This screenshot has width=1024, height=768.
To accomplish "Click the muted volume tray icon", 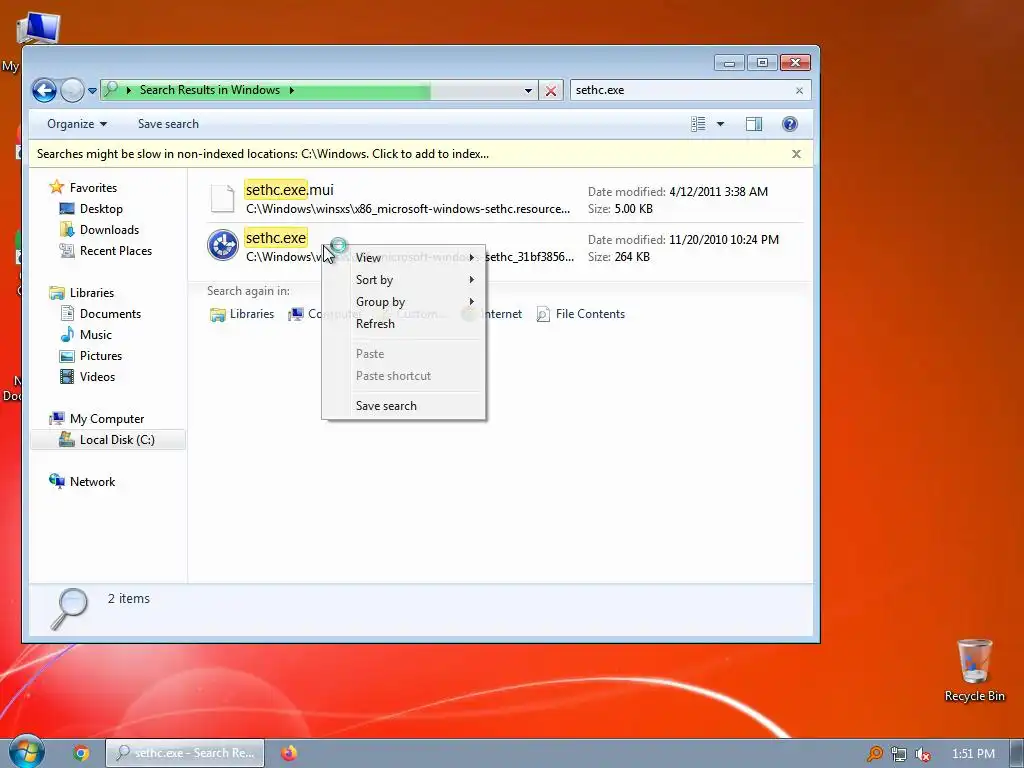I will 923,754.
